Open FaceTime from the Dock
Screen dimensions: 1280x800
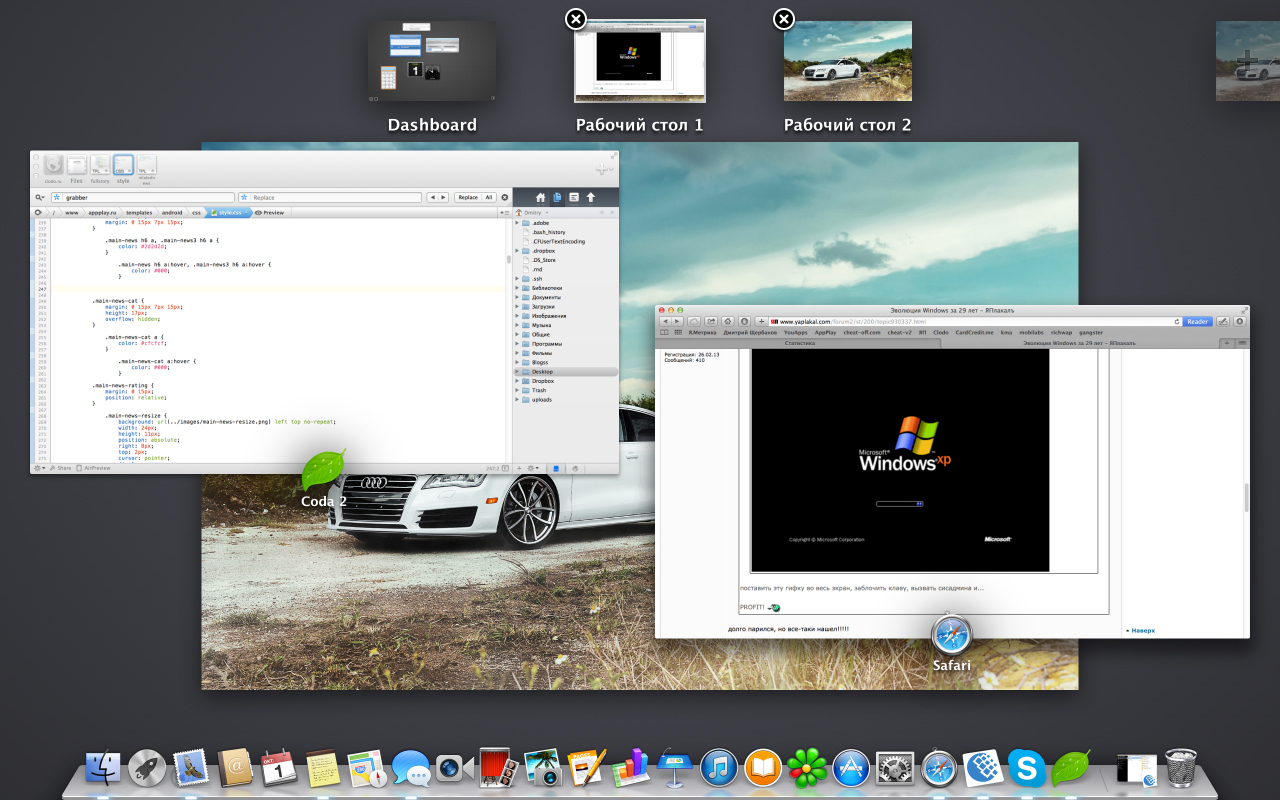click(454, 768)
